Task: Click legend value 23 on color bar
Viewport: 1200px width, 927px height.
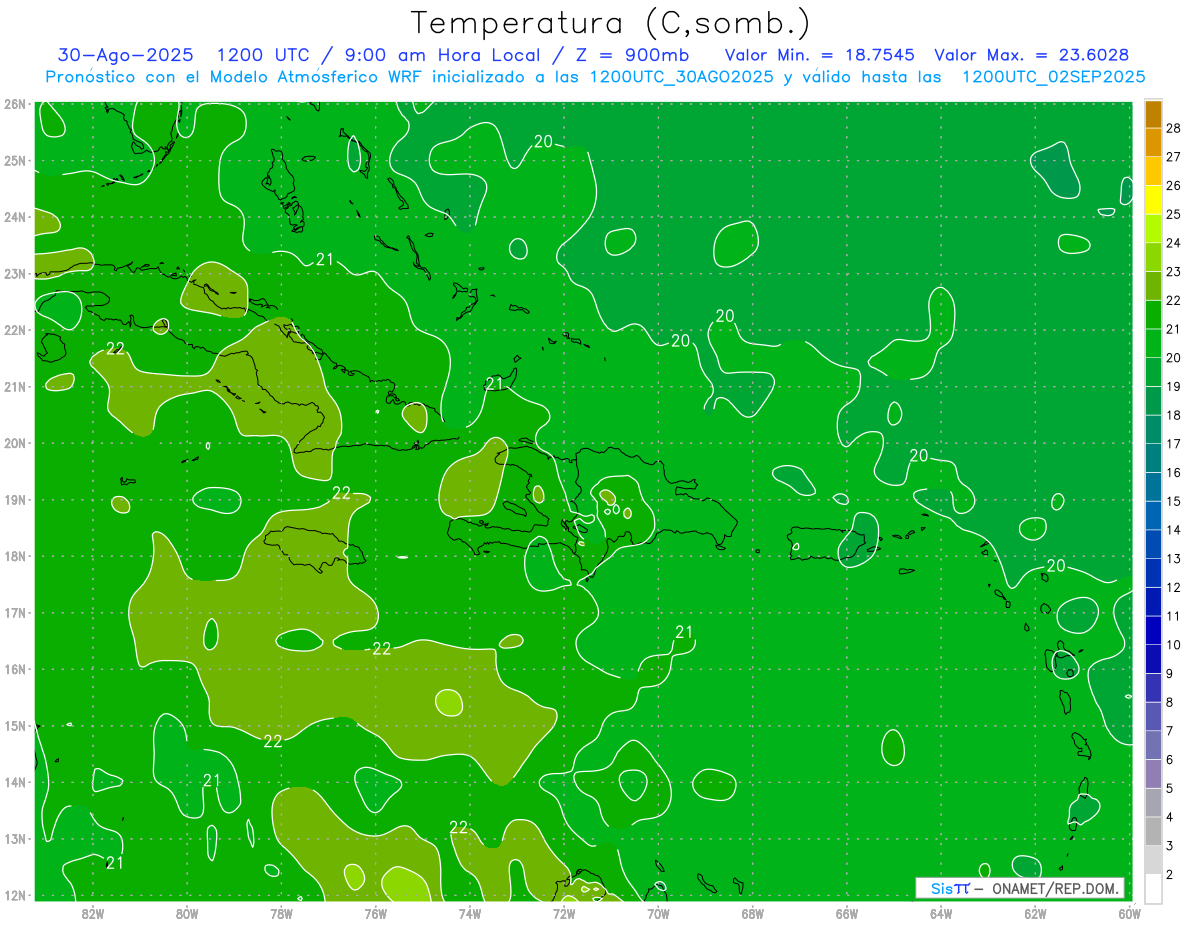Action: tap(1173, 272)
